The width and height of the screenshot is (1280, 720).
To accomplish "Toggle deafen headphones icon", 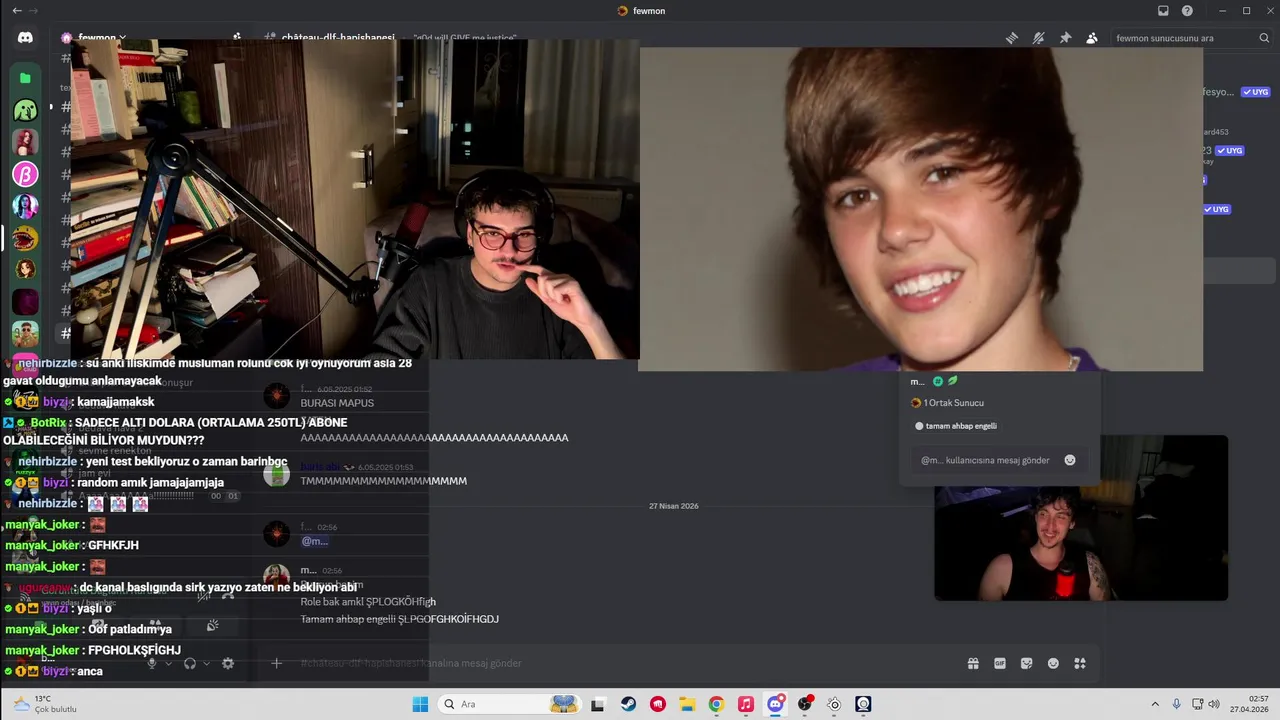I will [x=190, y=663].
